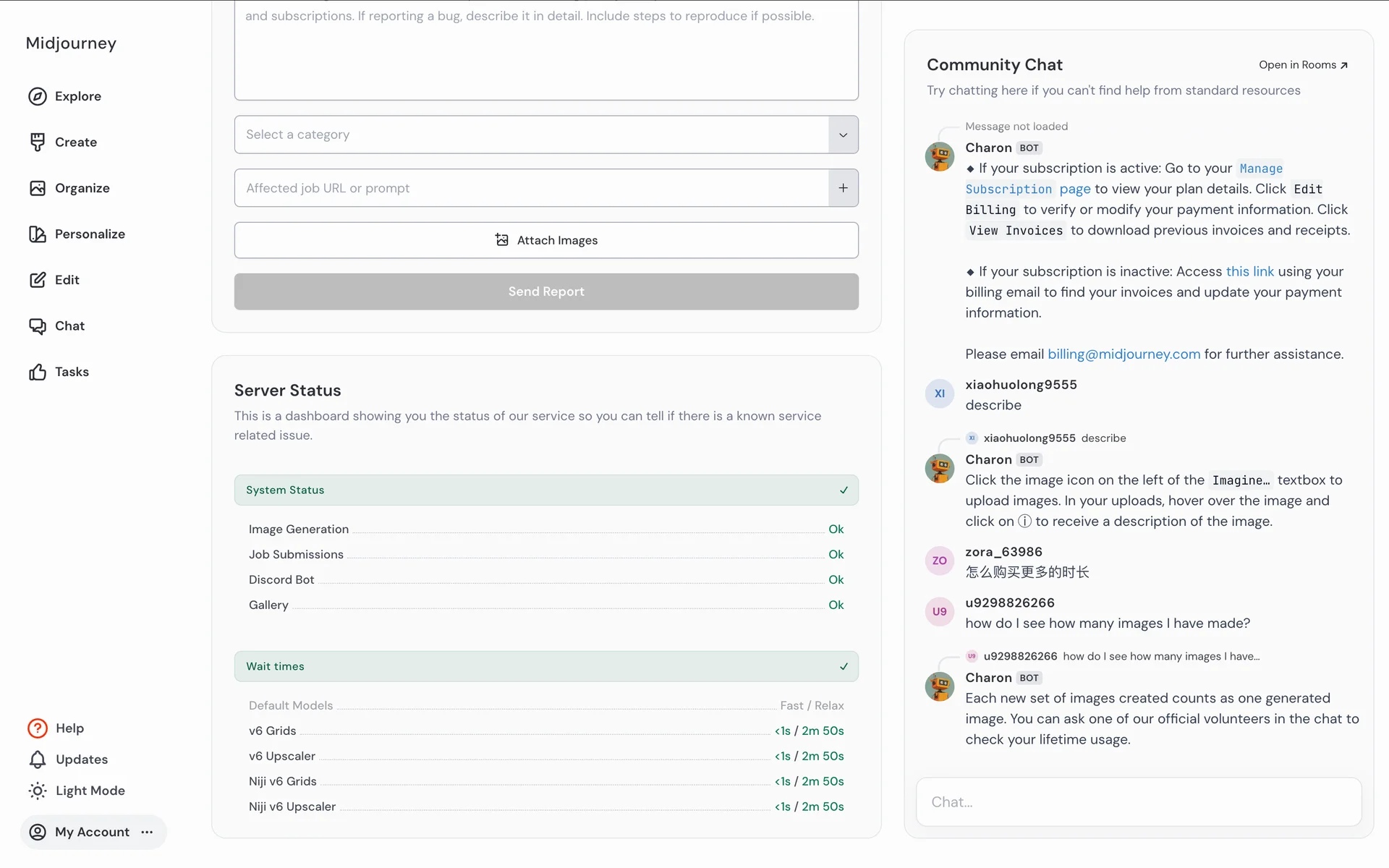This screenshot has height=868, width=1389.
Task: Open the Edit pencil icon
Action: (38, 280)
